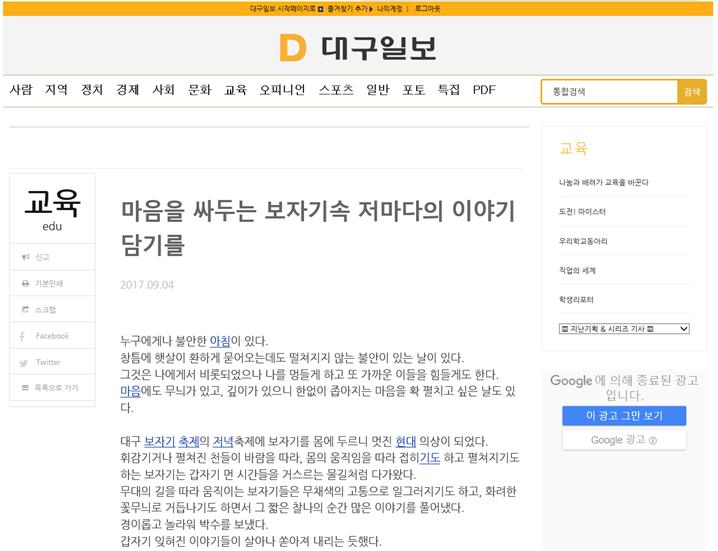Image resolution: width=718 pixels, height=551 pixels.
Task: Click the 로그아웃 link in top bar
Action: (x=427, y=8)
